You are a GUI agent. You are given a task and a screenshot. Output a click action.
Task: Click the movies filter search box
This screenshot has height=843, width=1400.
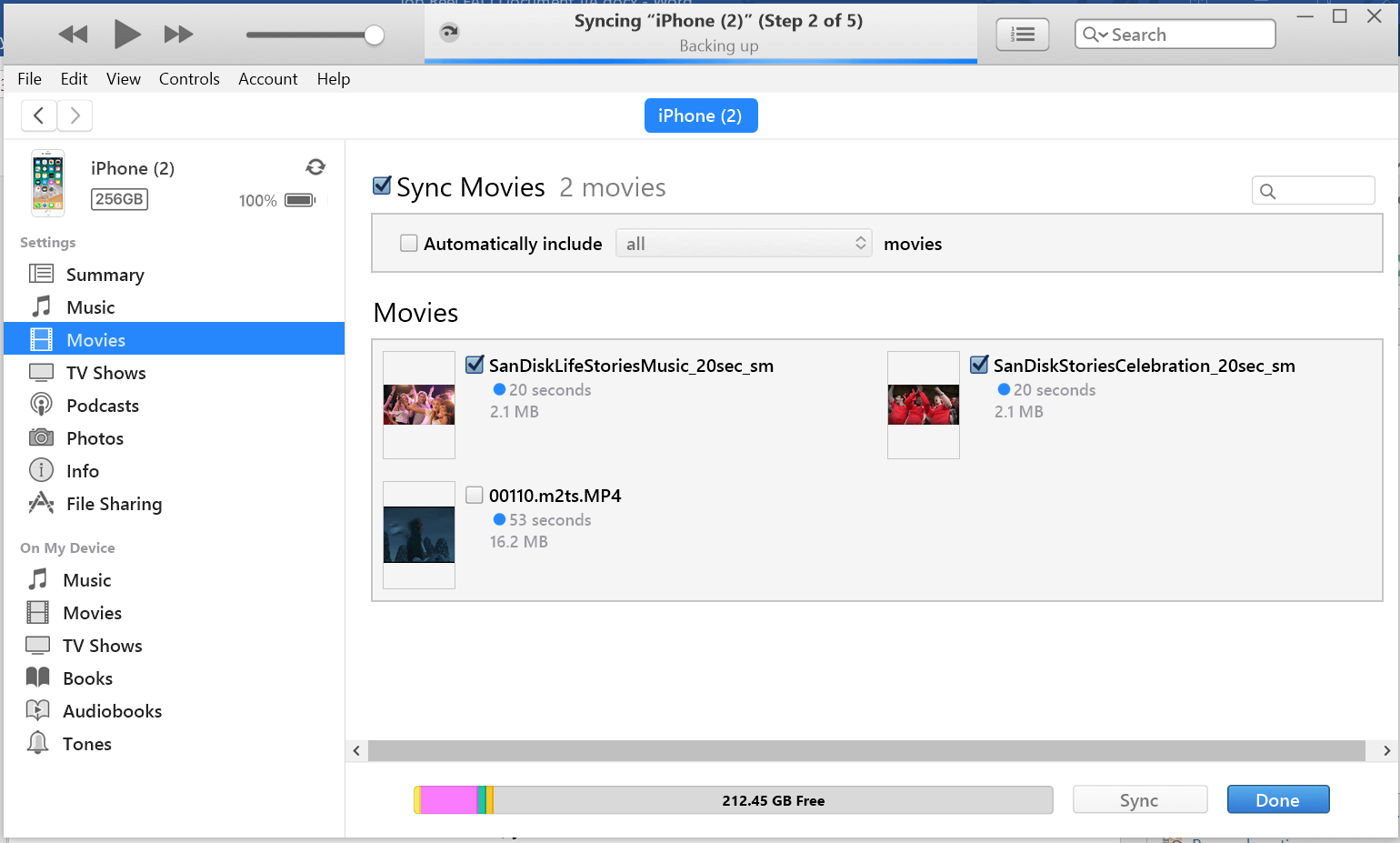[1314, 190]
